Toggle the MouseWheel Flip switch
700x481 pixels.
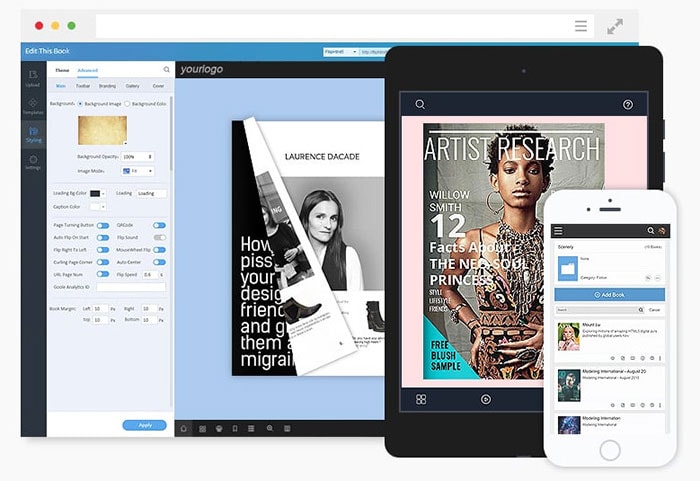pyautogui.click(x=159, y=250)
